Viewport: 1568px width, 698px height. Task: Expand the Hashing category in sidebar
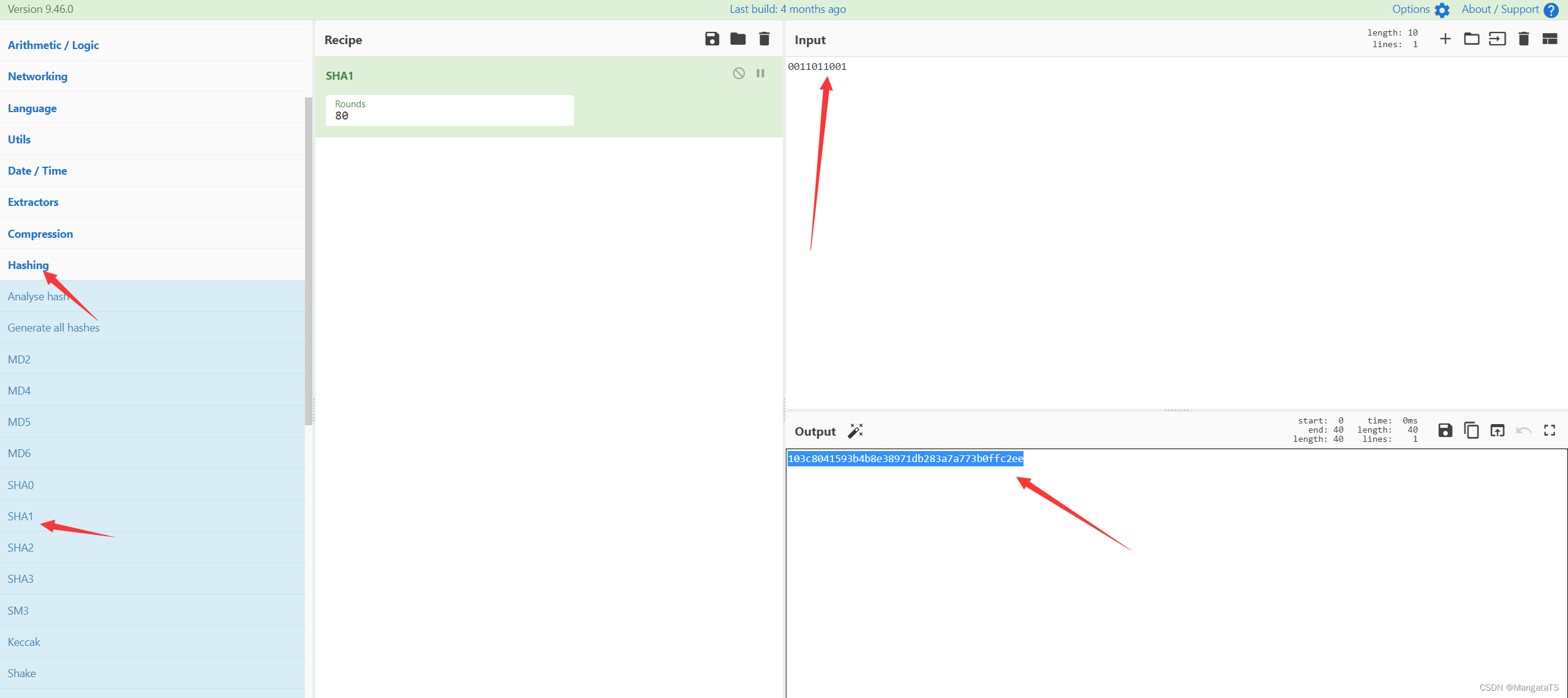[28, 264]
